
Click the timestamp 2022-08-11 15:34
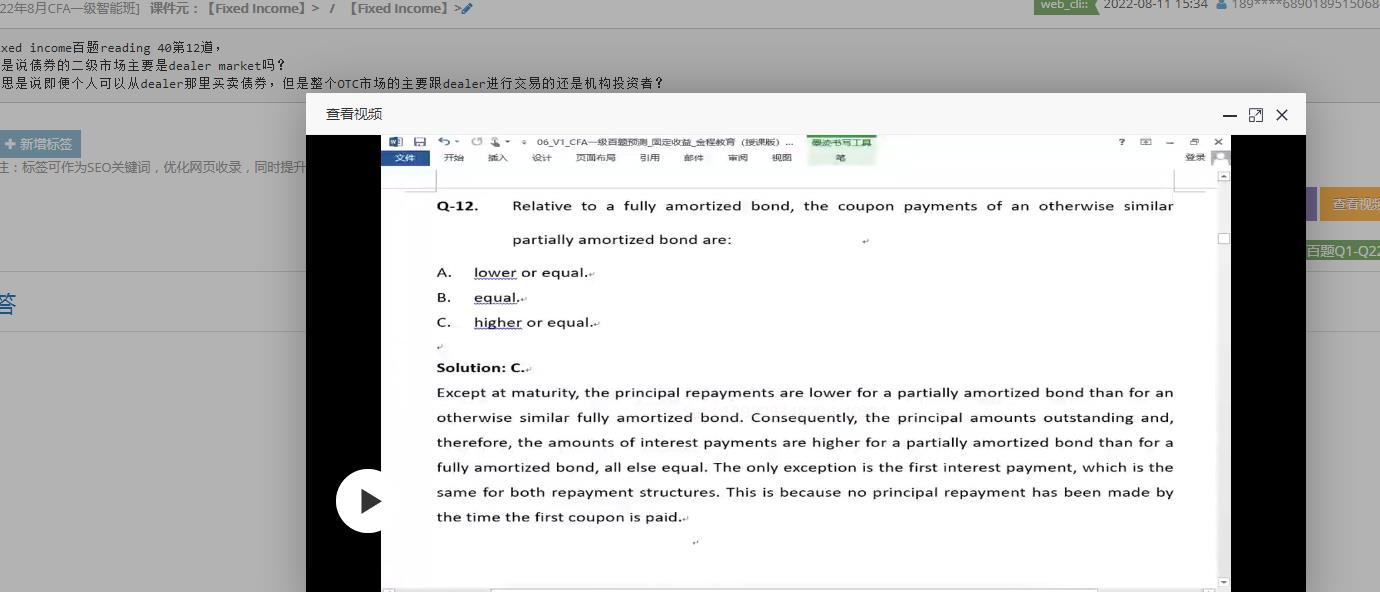pos(1155,5)
